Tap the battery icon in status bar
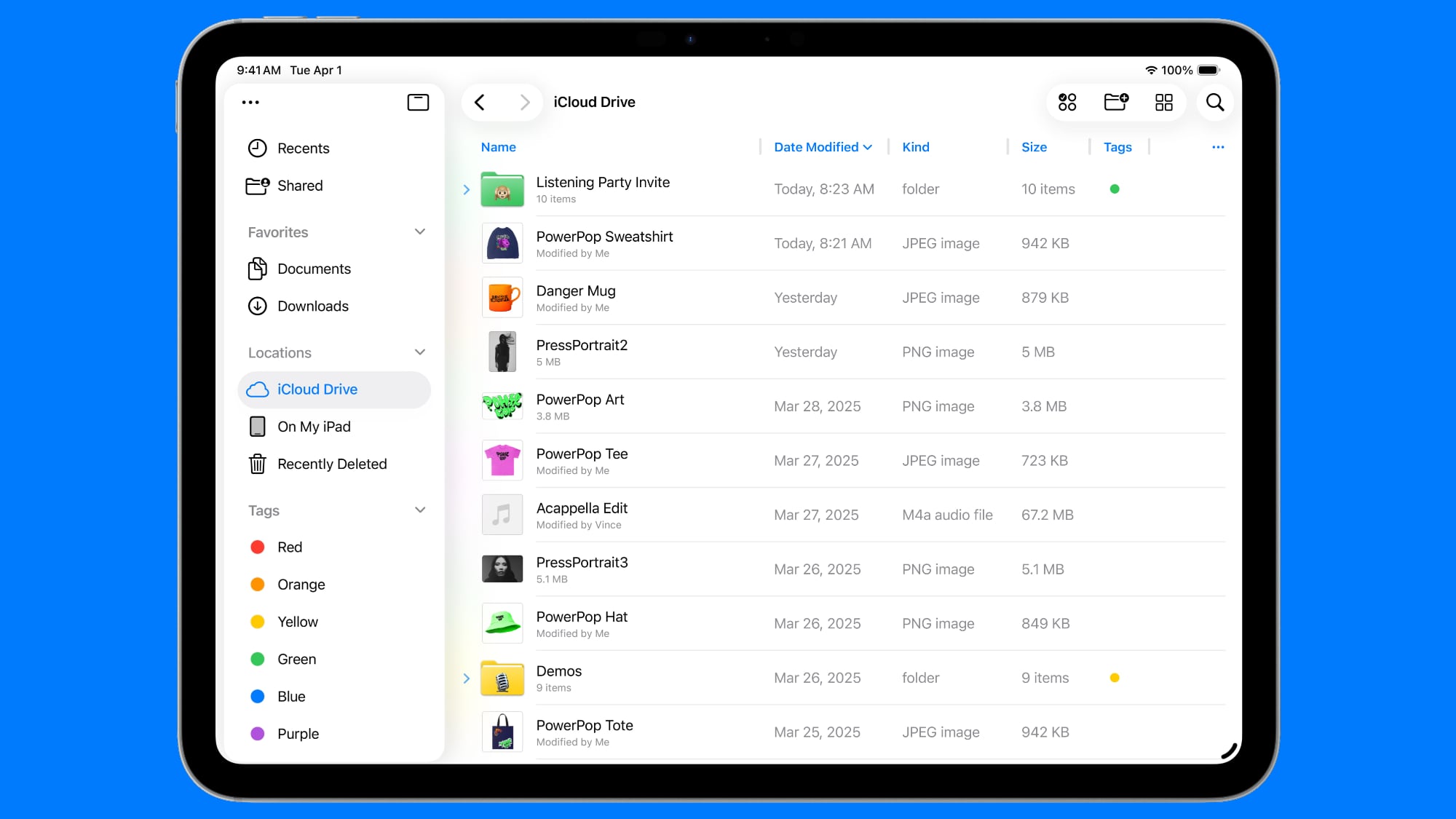1456x819 pixels. point(1208,71)
